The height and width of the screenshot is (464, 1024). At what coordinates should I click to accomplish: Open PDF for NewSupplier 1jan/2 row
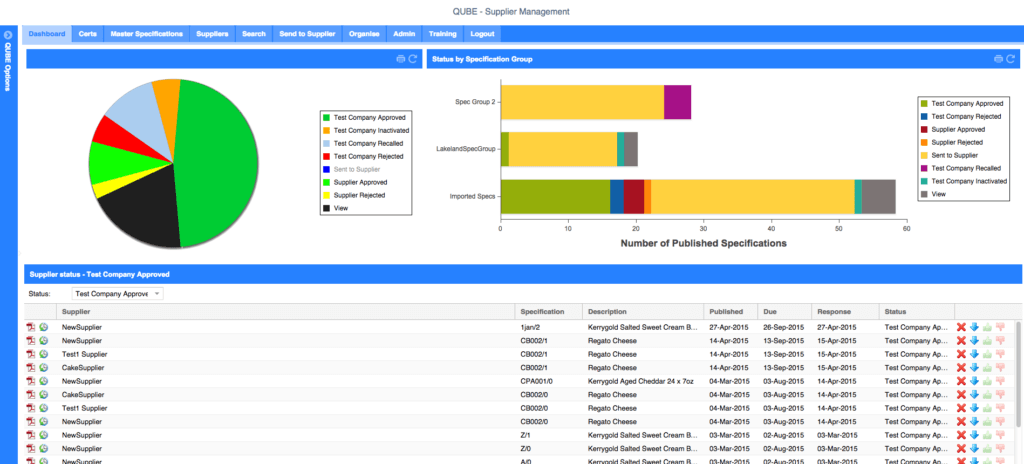click(30, 327)
